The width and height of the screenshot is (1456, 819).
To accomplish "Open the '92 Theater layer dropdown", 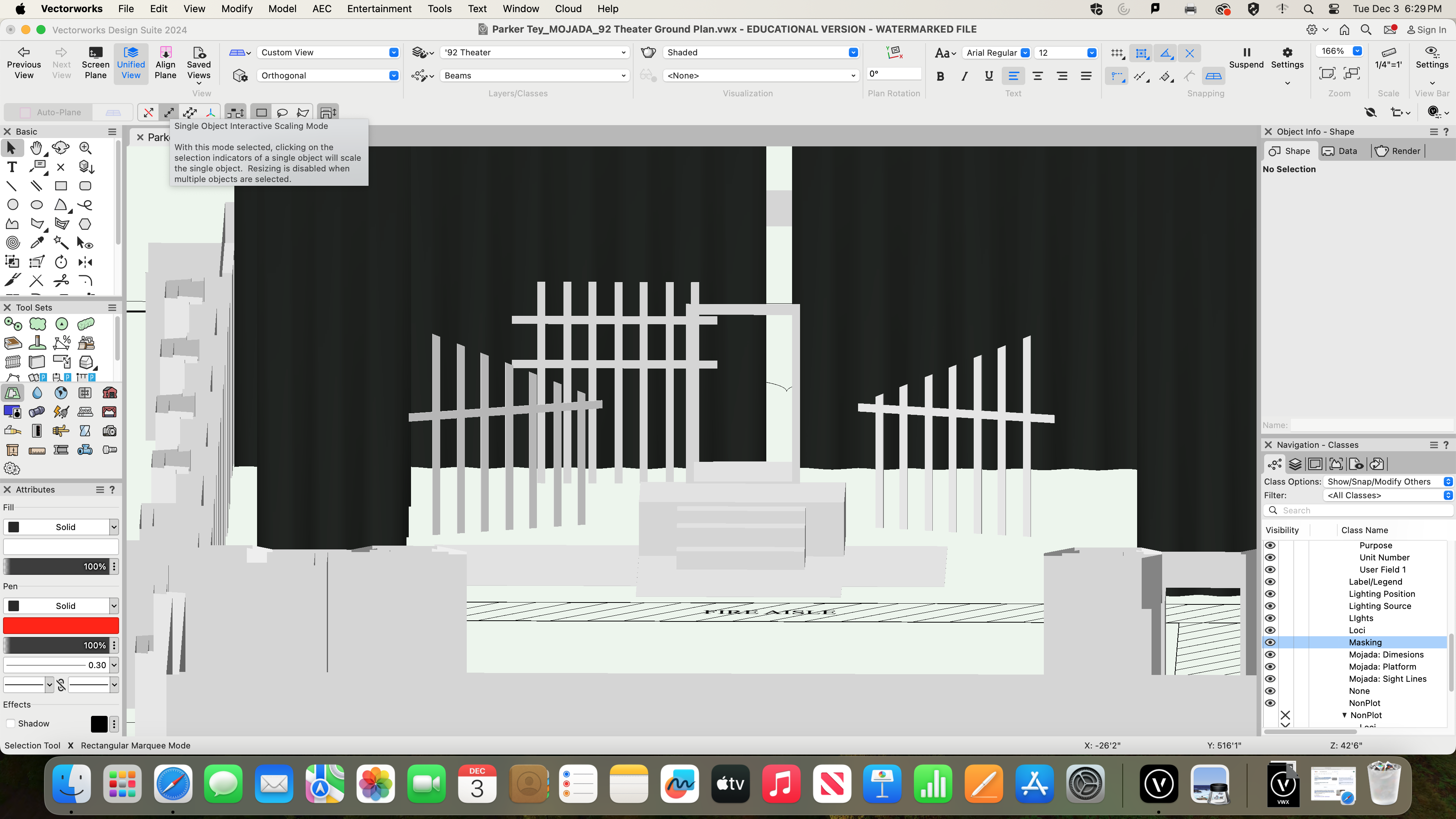I will pyautogui.click(x=535, y=53).
